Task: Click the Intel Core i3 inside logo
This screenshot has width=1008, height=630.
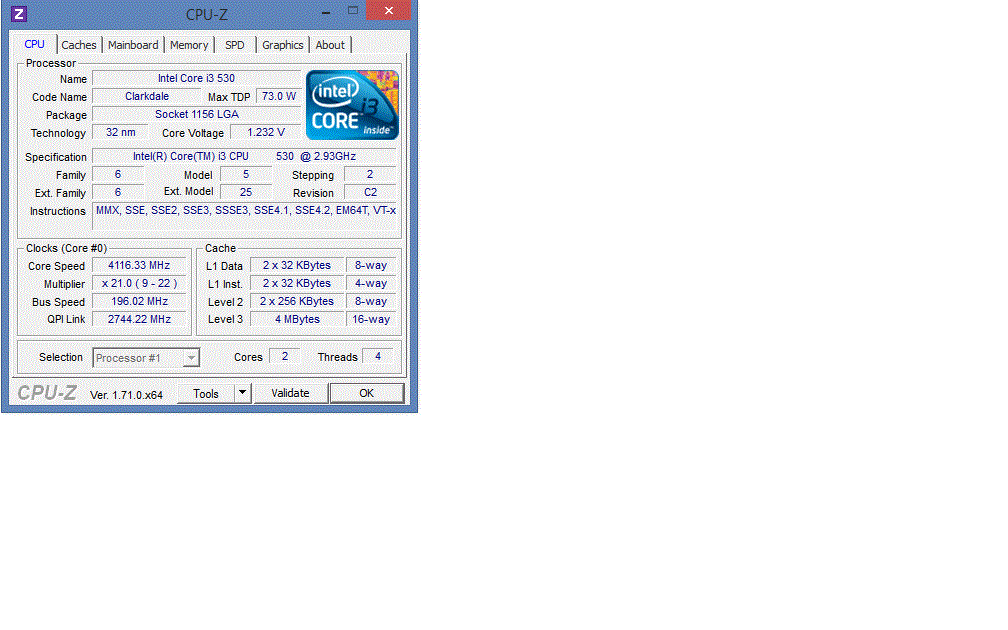Action: coord(352,105)
